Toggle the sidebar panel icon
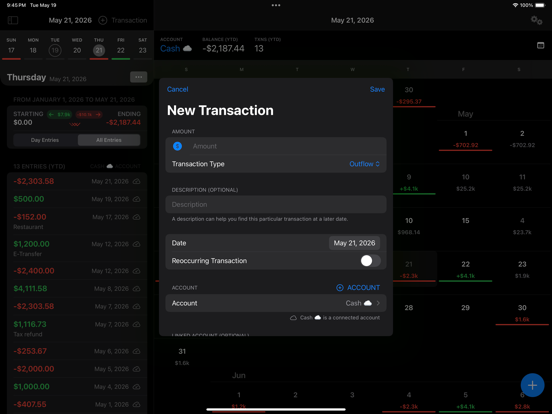Screen dimensions: 552x414 (13, 20)
